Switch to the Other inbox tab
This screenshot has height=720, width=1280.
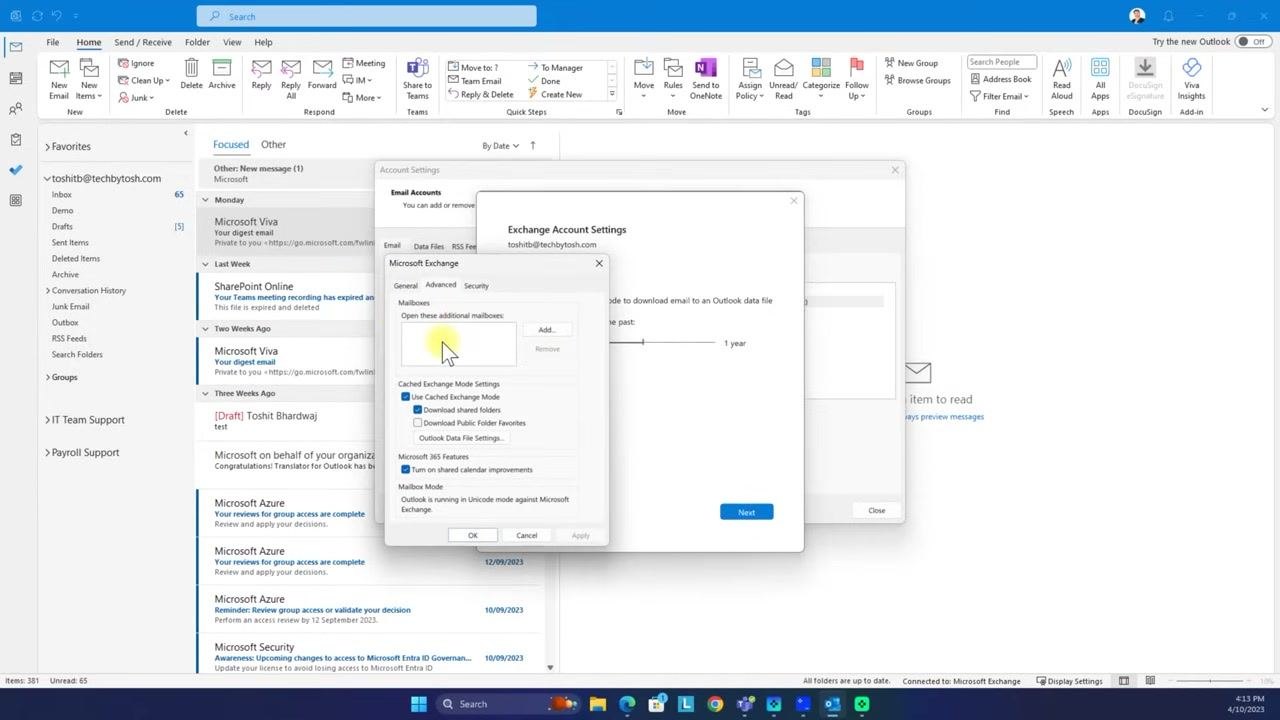(x=273, y=144)
